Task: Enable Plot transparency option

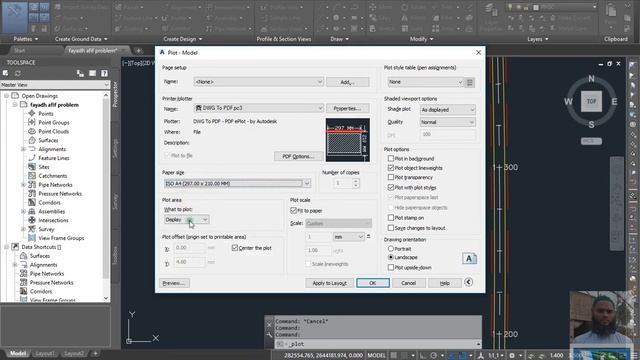Action: 391,177
